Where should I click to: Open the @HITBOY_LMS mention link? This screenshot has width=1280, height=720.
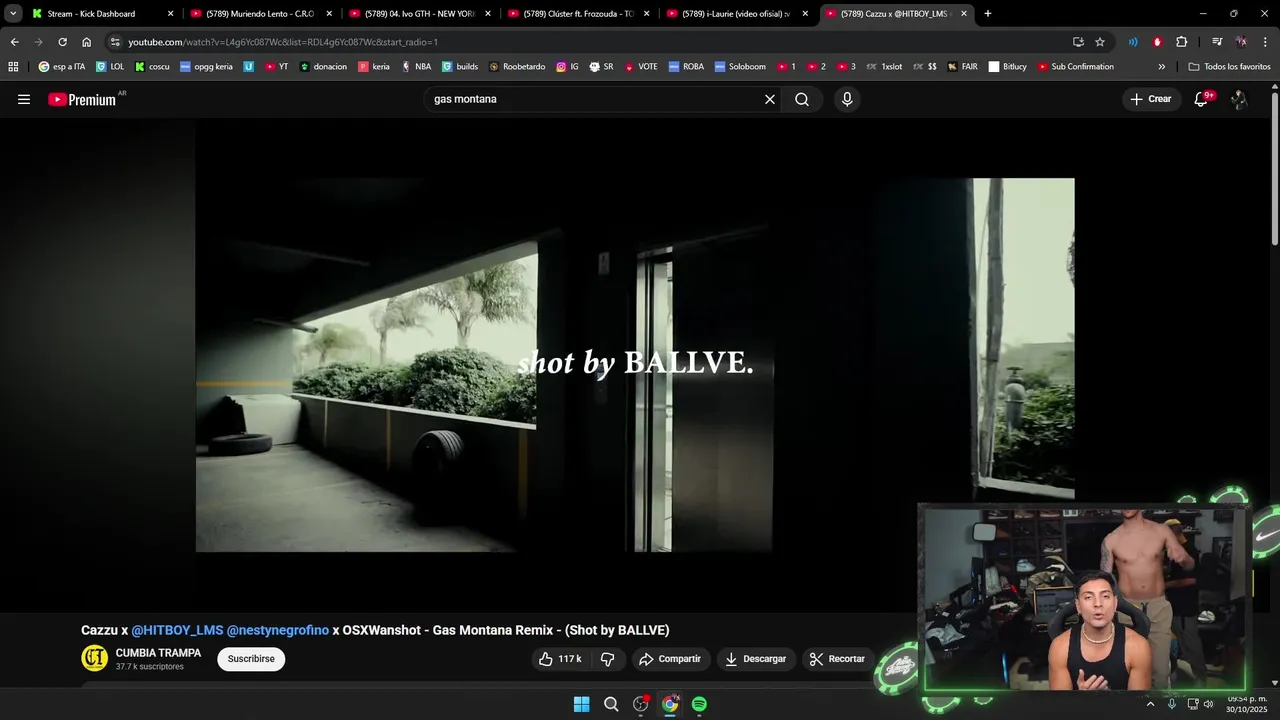coord(177,630)
